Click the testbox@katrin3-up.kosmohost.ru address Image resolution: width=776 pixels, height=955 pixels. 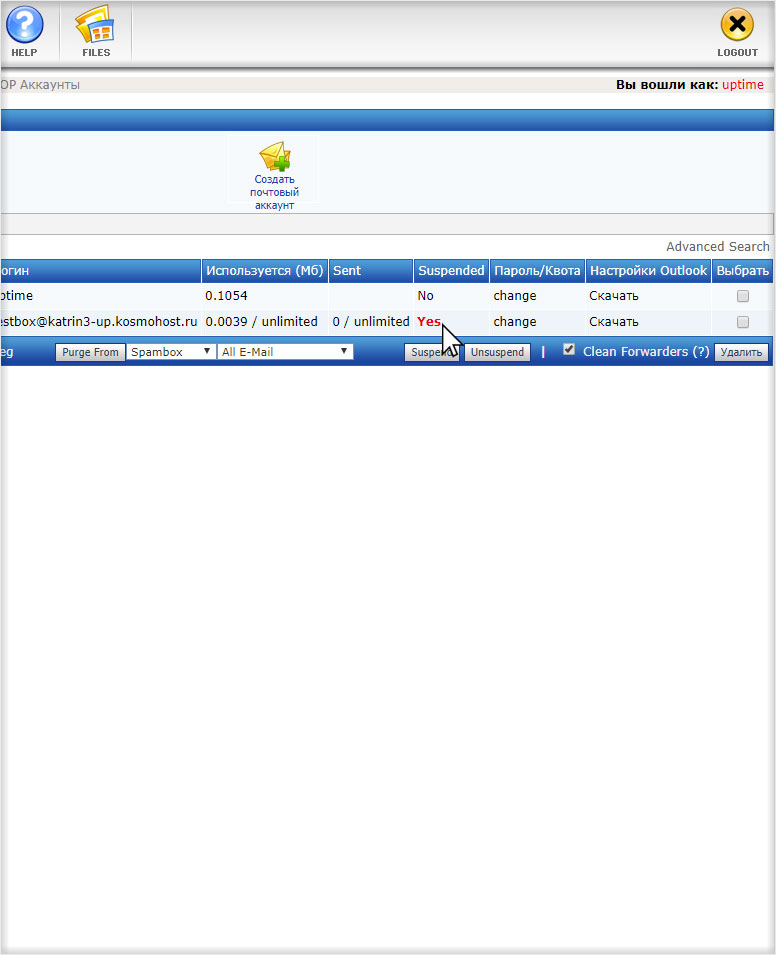[99, 322]
